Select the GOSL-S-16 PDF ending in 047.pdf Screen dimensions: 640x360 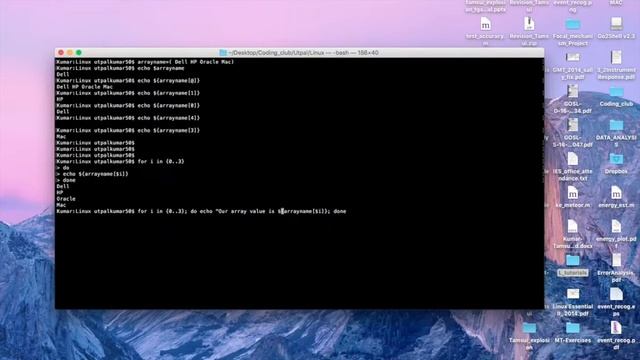(573, 125)
